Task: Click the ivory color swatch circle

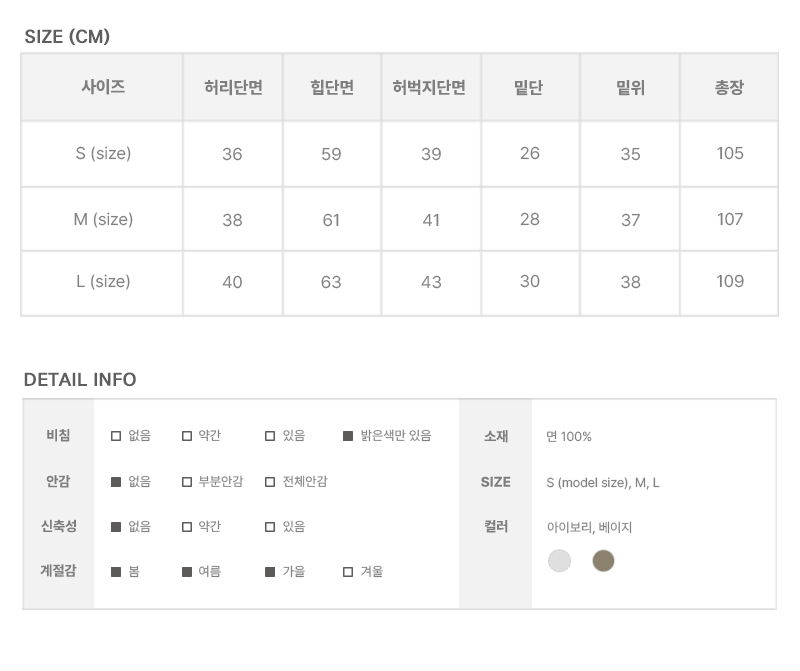Action: [559, 561]
